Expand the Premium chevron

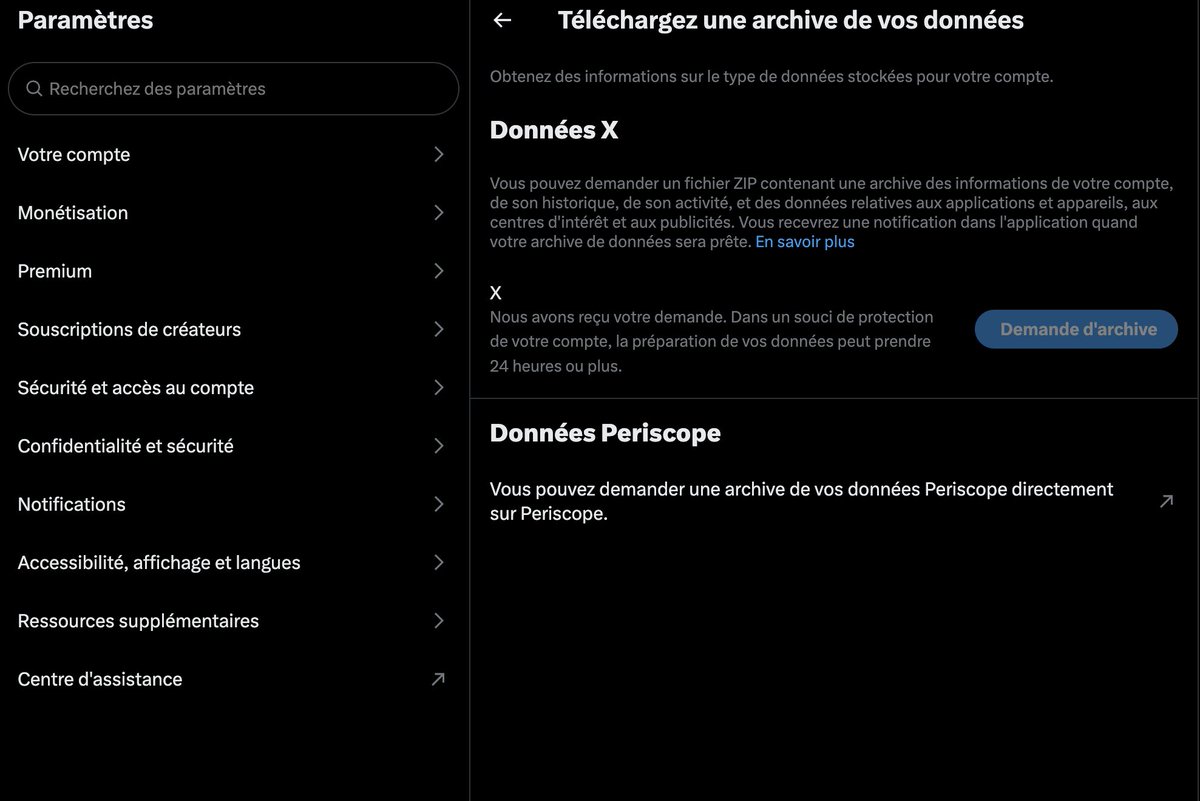tap(438, 271)
